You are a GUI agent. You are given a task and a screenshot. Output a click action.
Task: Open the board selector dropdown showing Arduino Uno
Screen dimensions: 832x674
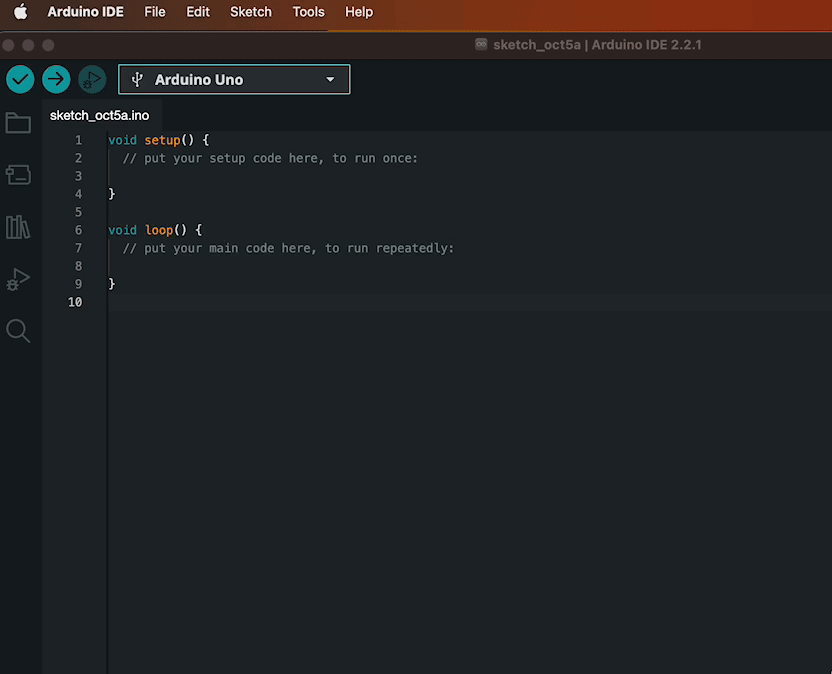[234, 80]
